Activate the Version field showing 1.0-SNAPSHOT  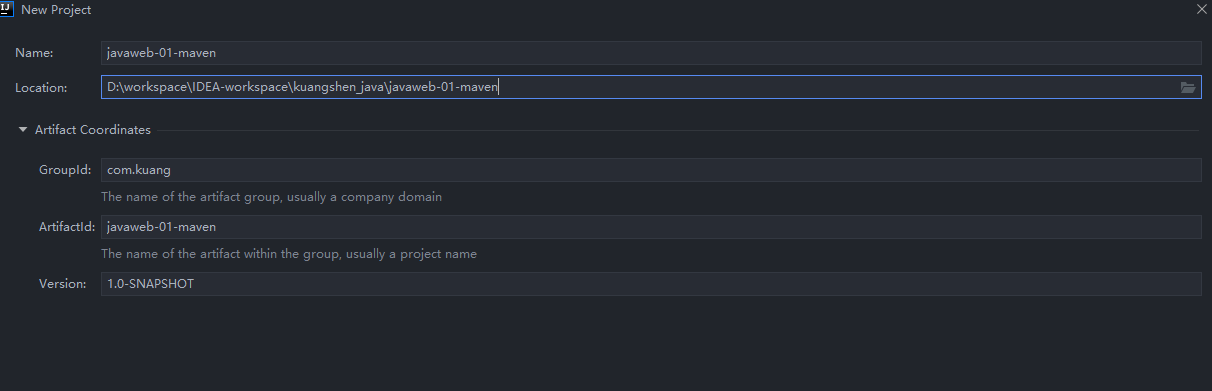tap(651, 284)
